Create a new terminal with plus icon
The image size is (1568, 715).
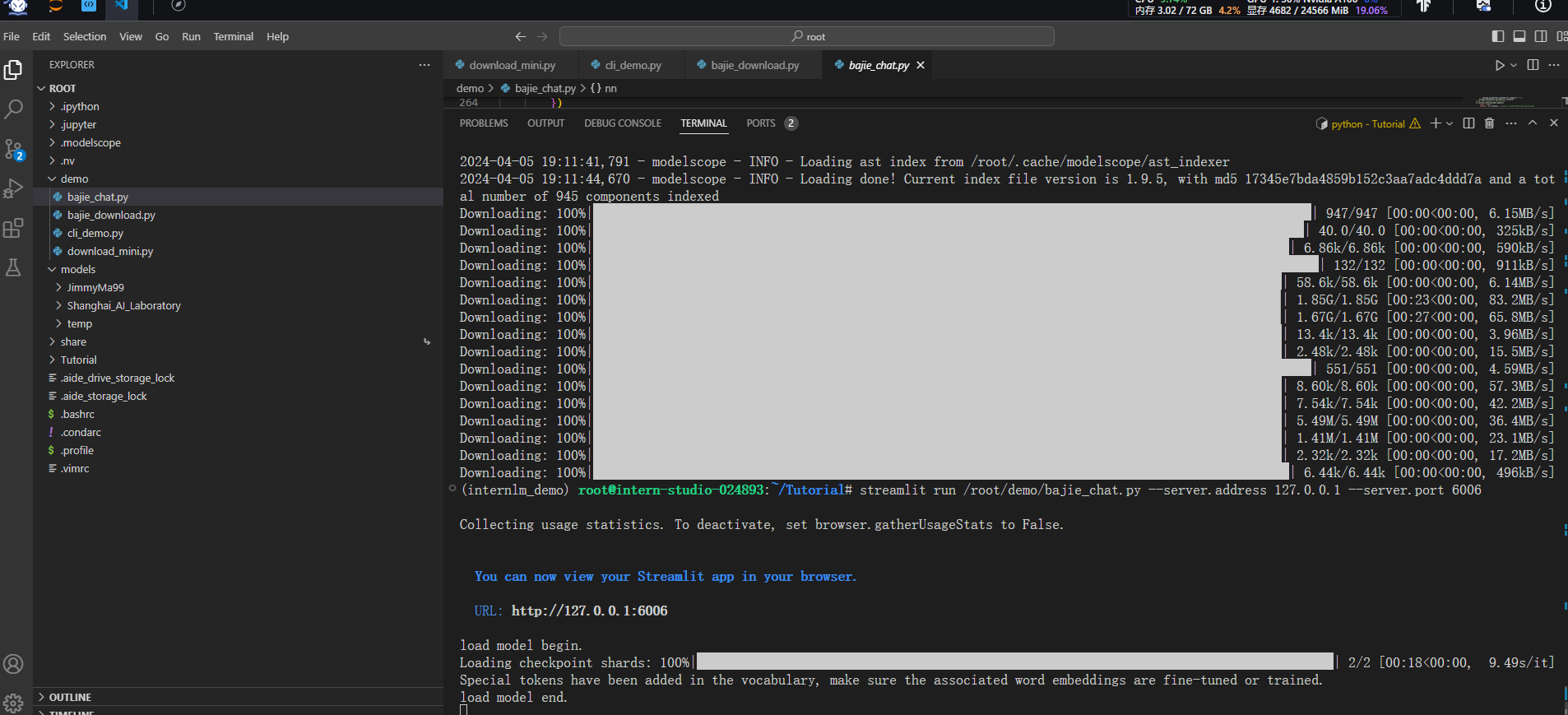tap(1436, 123)
